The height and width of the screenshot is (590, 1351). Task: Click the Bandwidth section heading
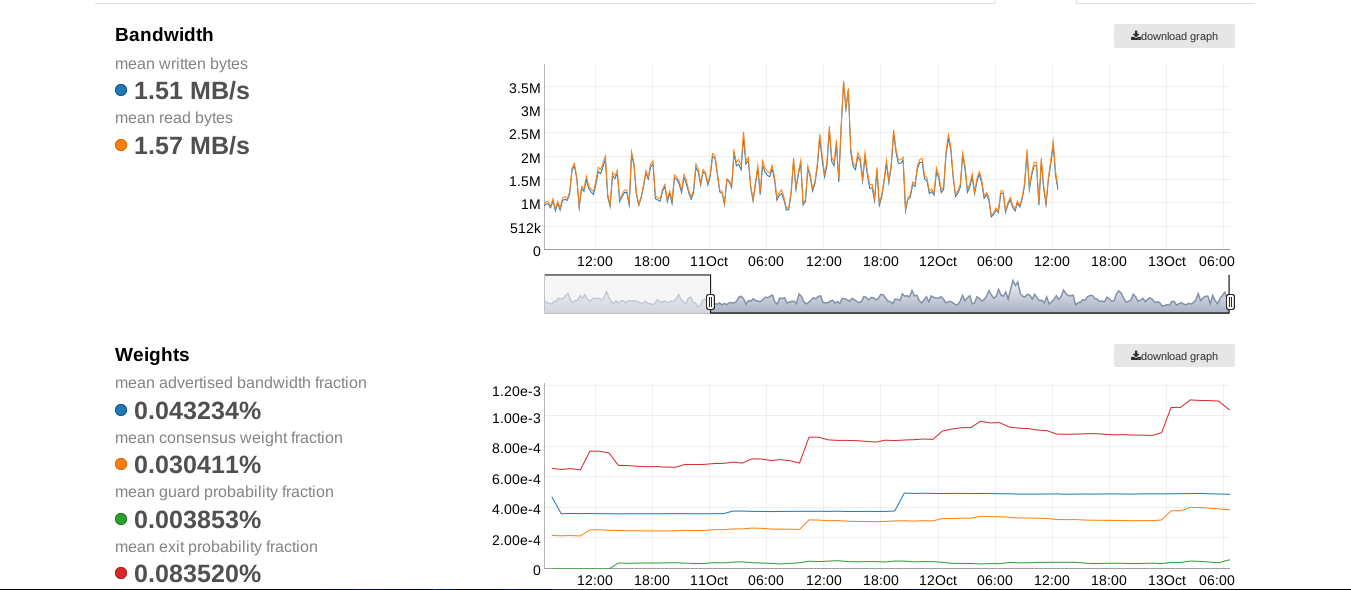point(164,35)
